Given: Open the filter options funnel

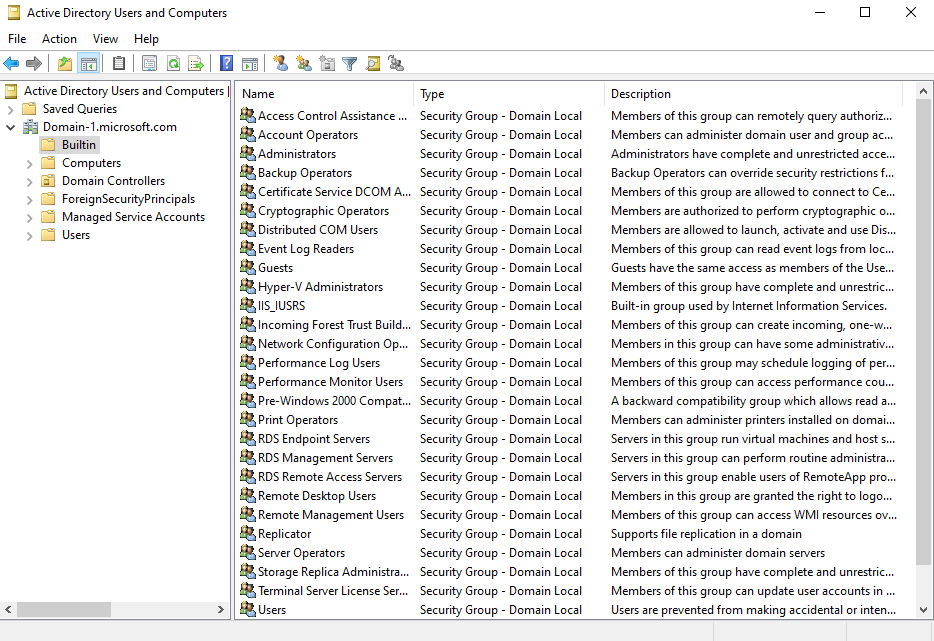Looking at the screenshot, I should (x=350, y=63).
